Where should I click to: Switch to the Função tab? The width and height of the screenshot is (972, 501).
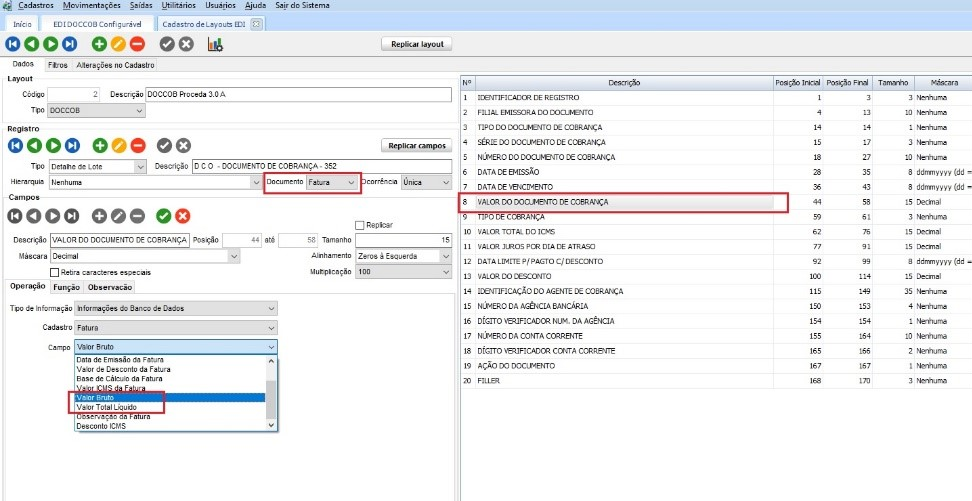coord(67,287)
